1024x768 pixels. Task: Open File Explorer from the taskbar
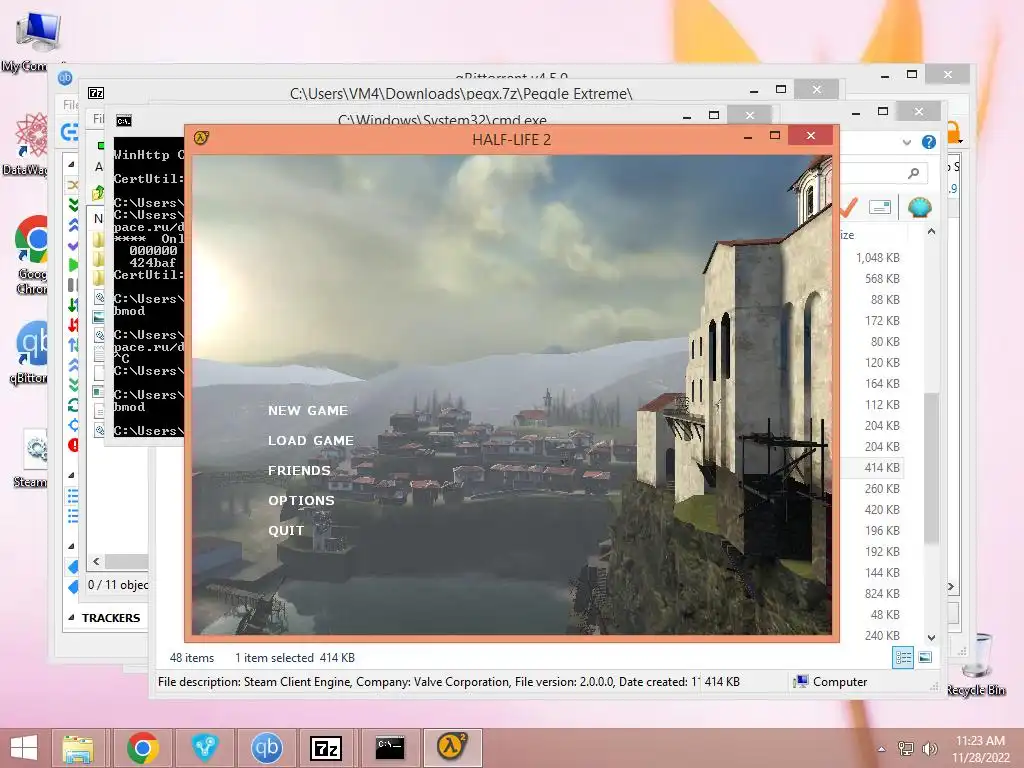78,748
